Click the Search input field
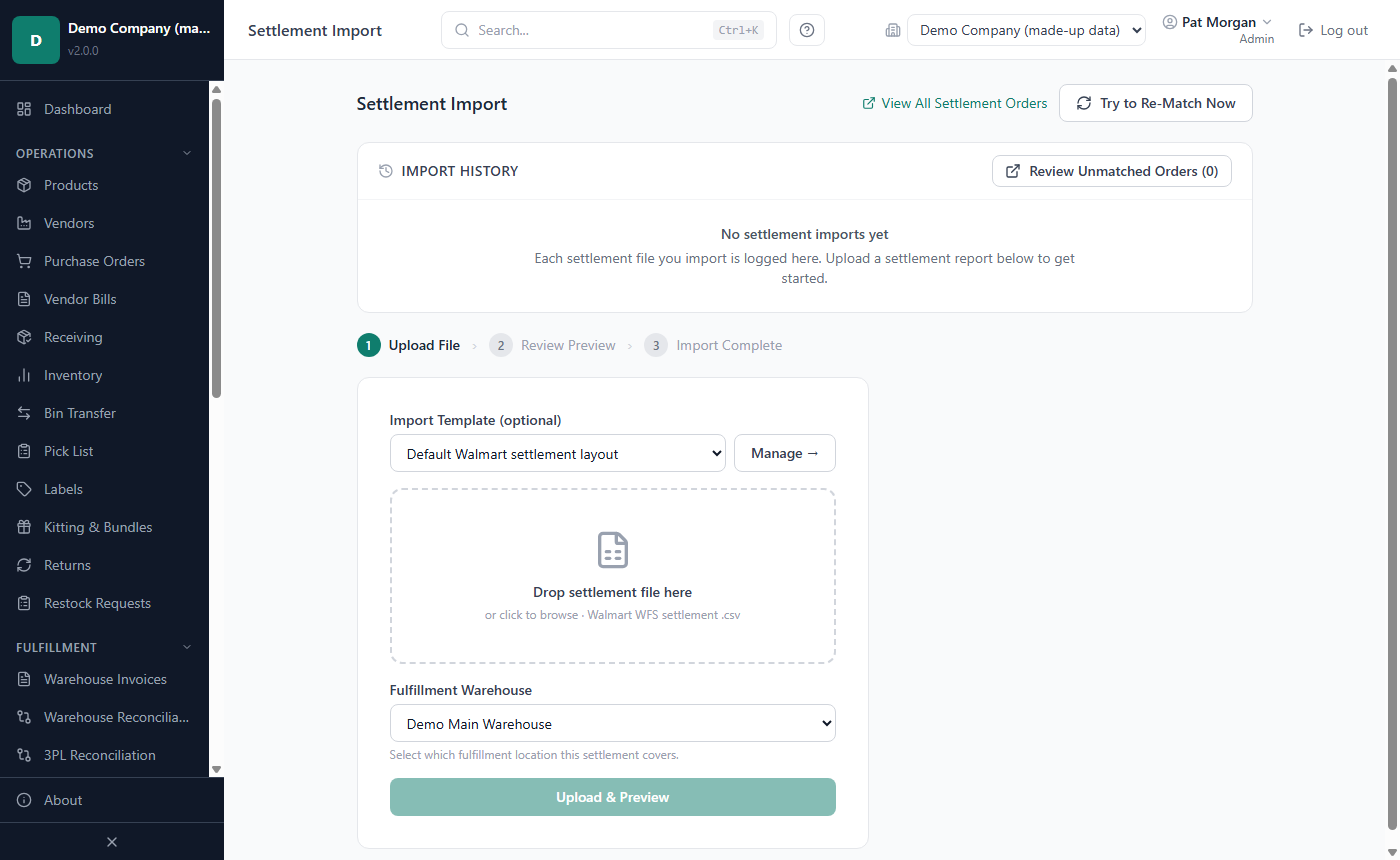The image size is (1400, 860). [x=609, y=30]
